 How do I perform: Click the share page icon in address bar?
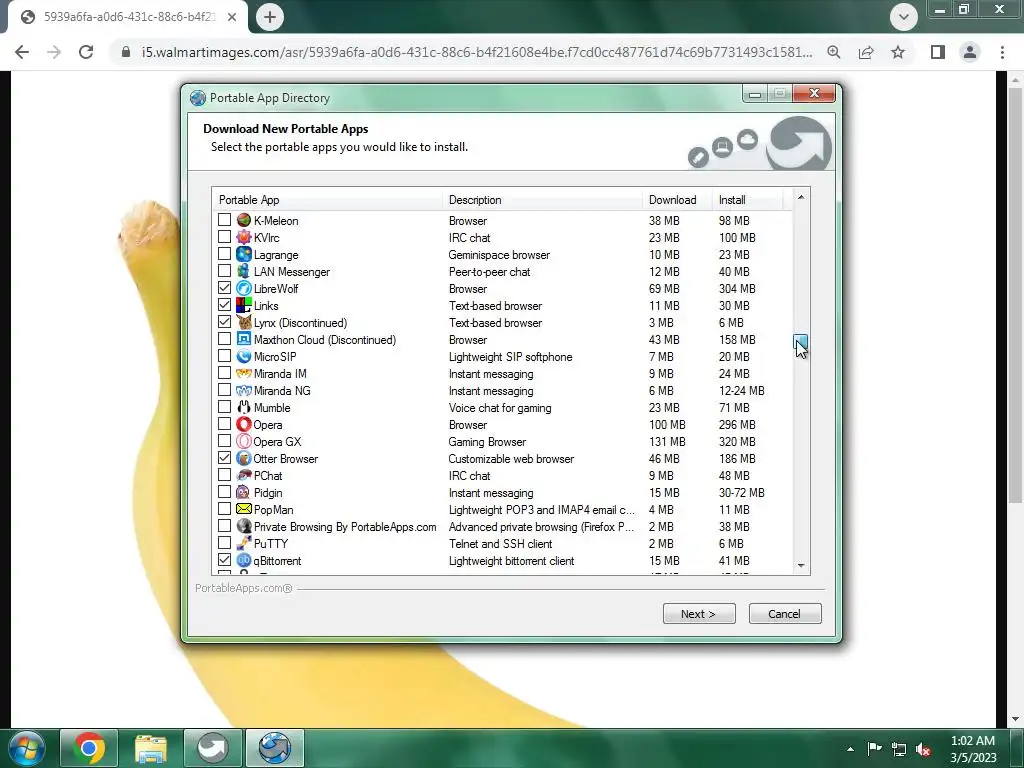tap(866, 52)
